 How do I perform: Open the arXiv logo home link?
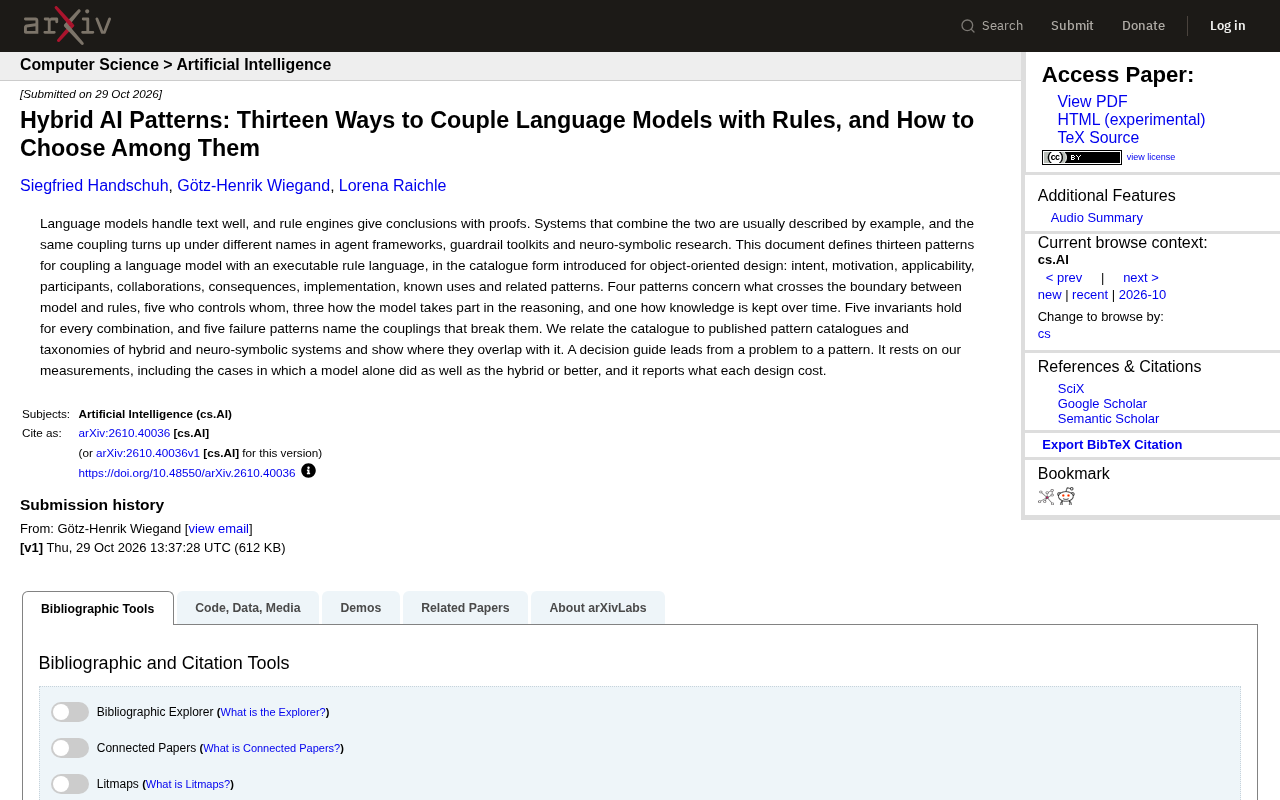[67, 26]
